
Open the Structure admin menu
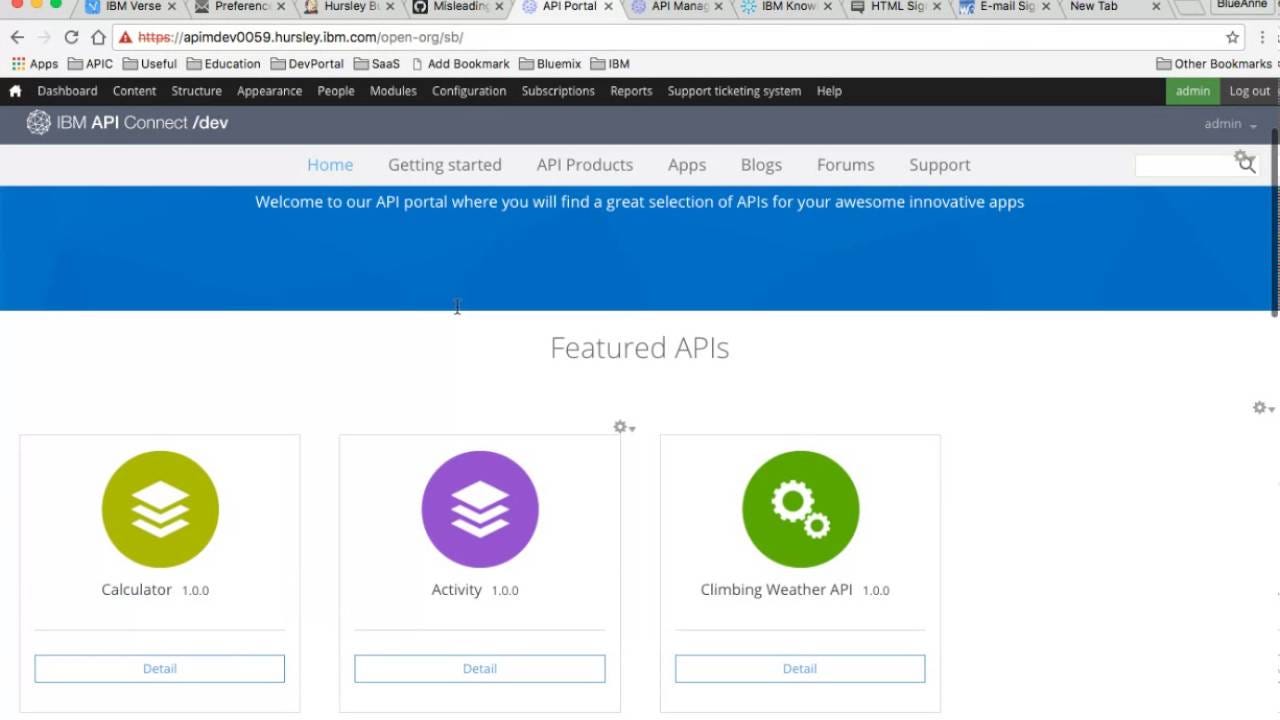click(196, 91)
